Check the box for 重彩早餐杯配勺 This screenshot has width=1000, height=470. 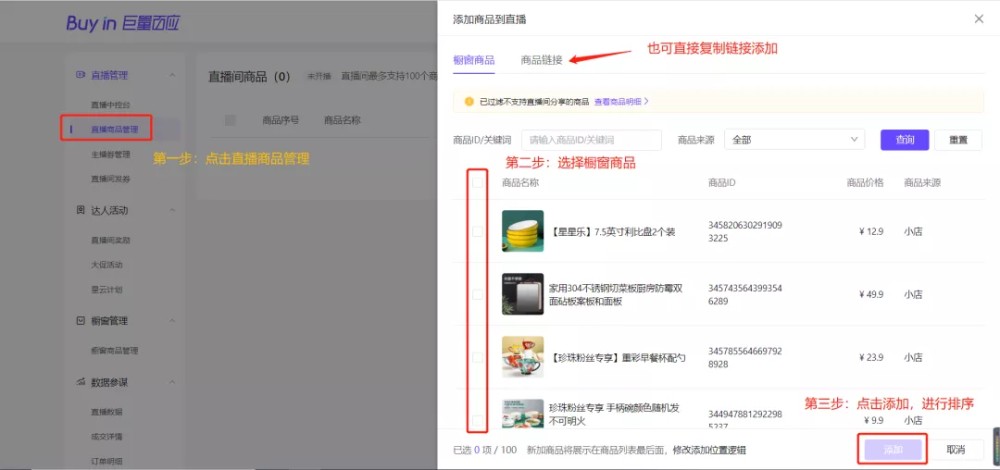(x=477, y=358)
